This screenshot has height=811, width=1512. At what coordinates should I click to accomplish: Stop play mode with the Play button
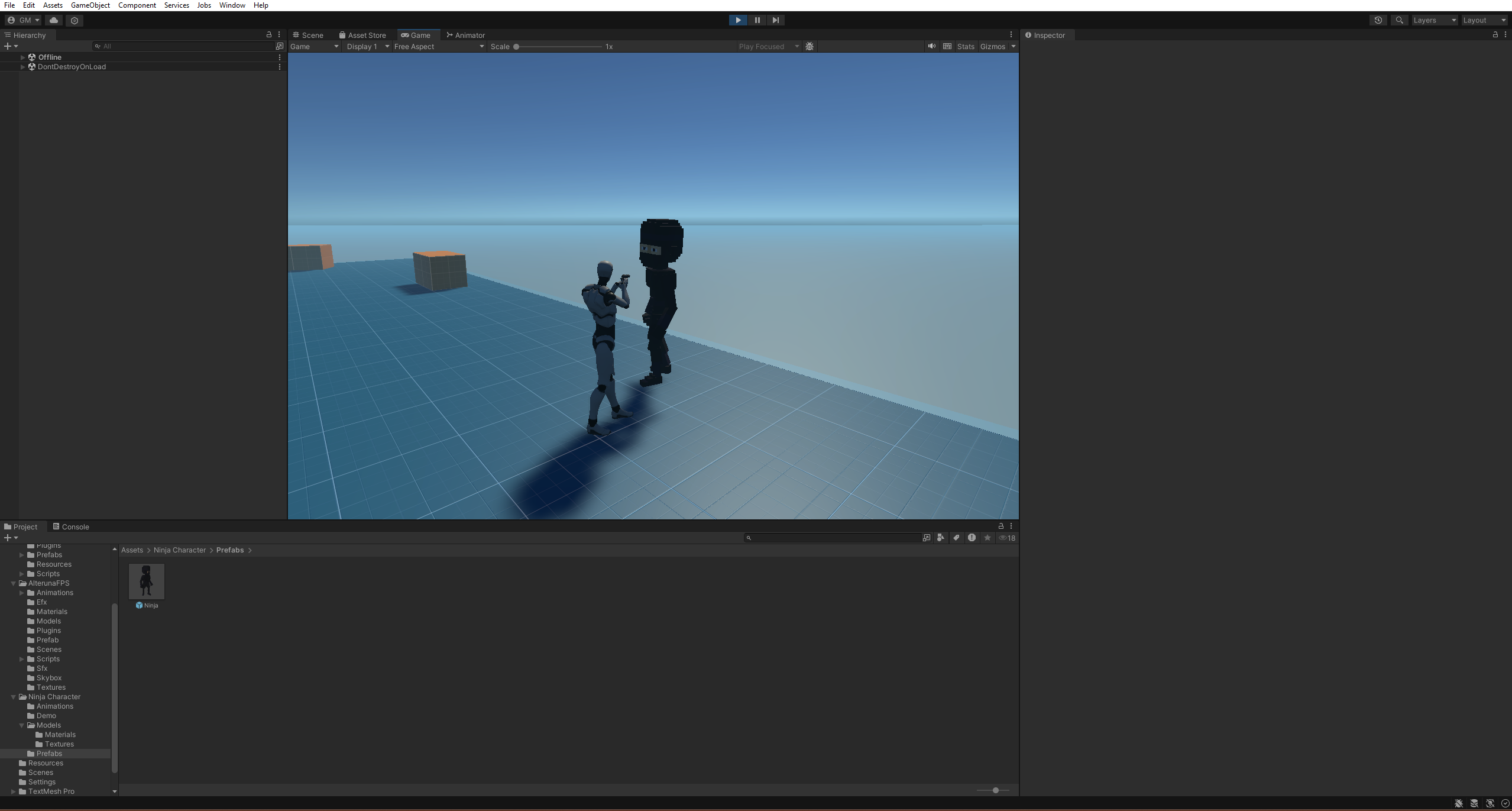[738, 20]
